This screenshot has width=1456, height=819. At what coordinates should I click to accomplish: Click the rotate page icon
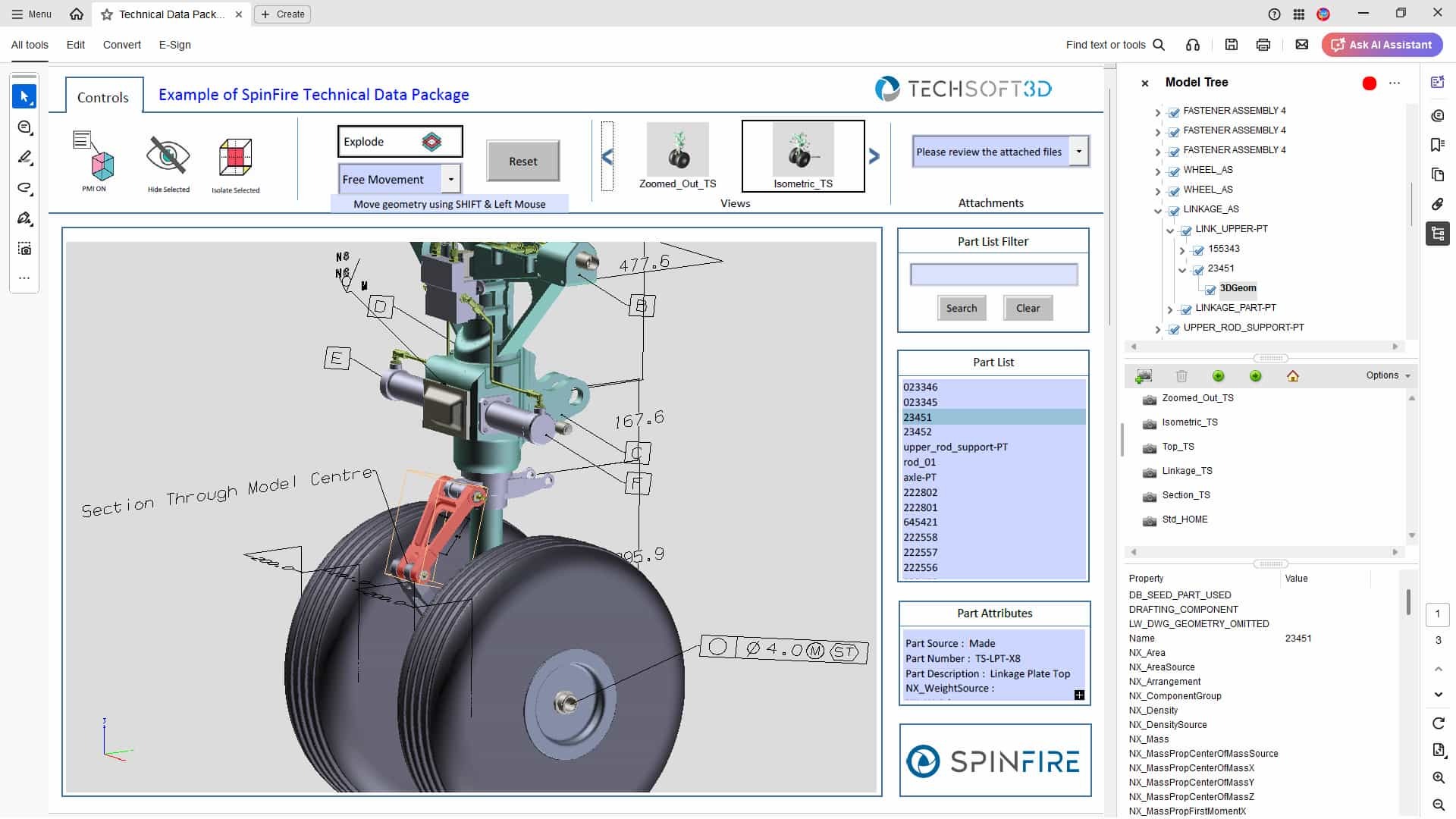tap(1439, 723)
